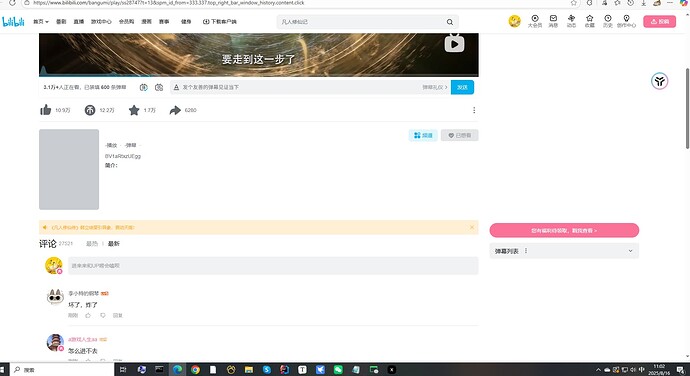Image resolution: width=690 pixels, height=376 pixels.
Task: Click the star favorite icon
Action: pyautogui.click(x=134, y=110)
